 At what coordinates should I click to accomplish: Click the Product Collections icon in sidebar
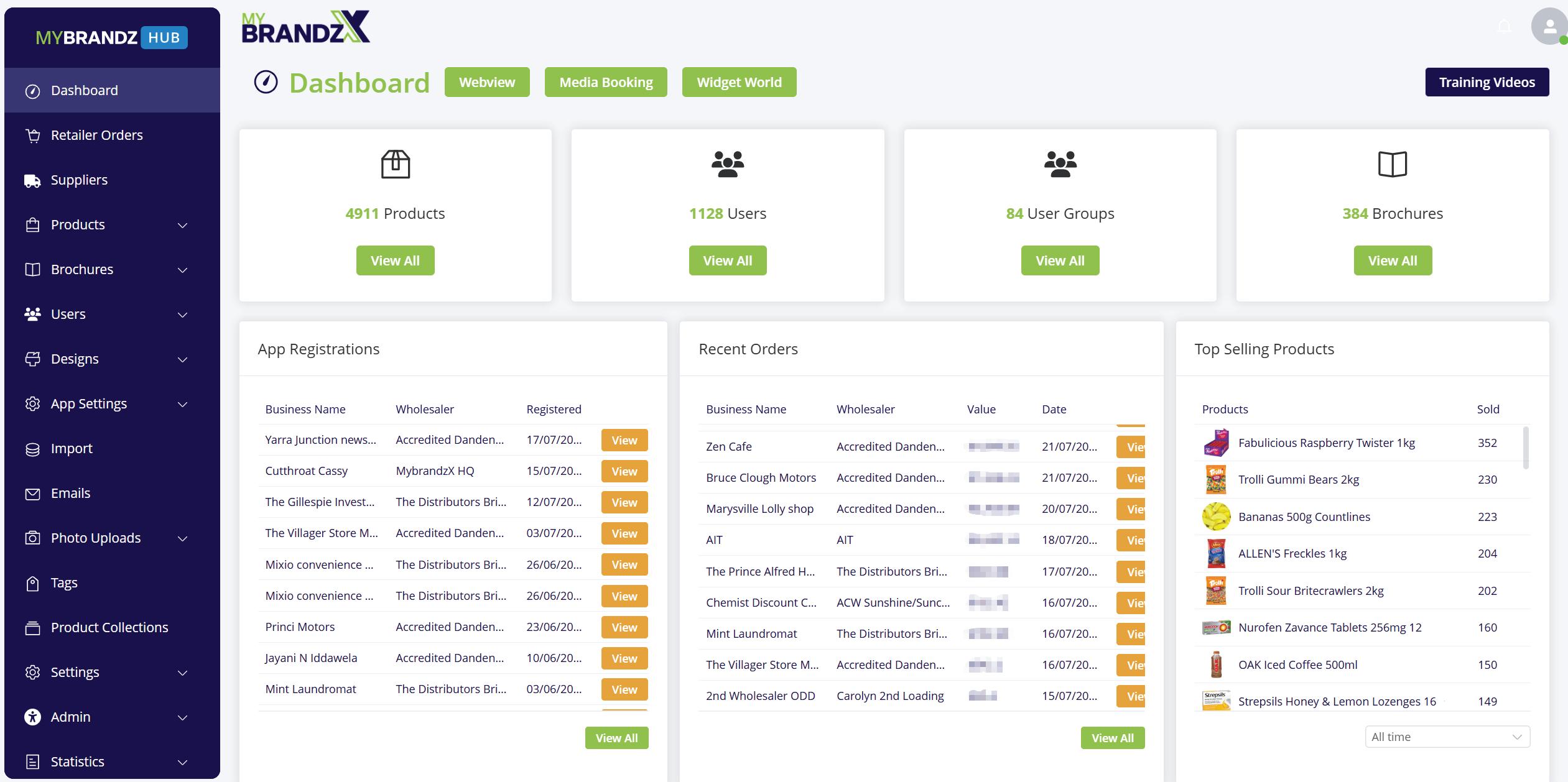[x=32, y=628]
